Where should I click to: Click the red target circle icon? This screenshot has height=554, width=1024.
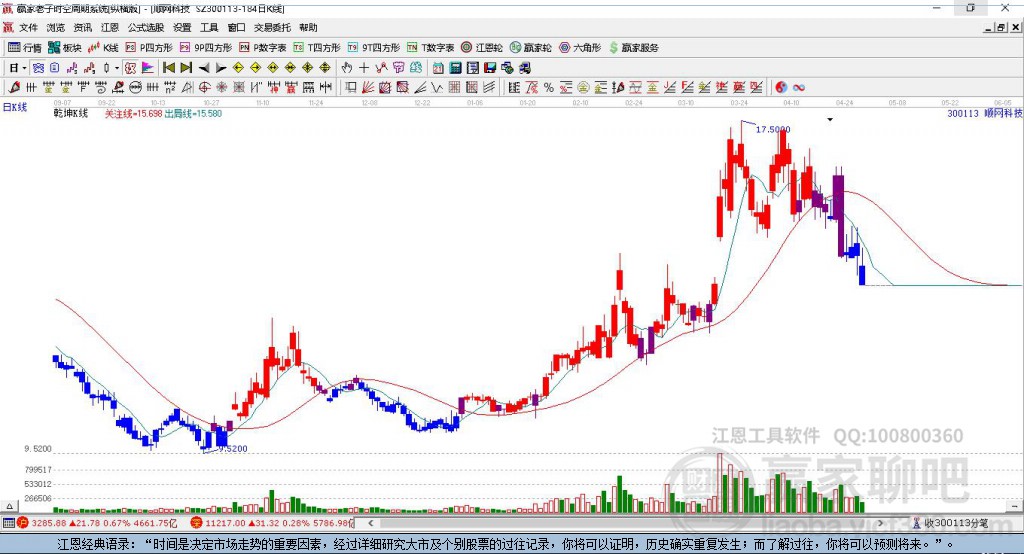(x=204, y=87)
